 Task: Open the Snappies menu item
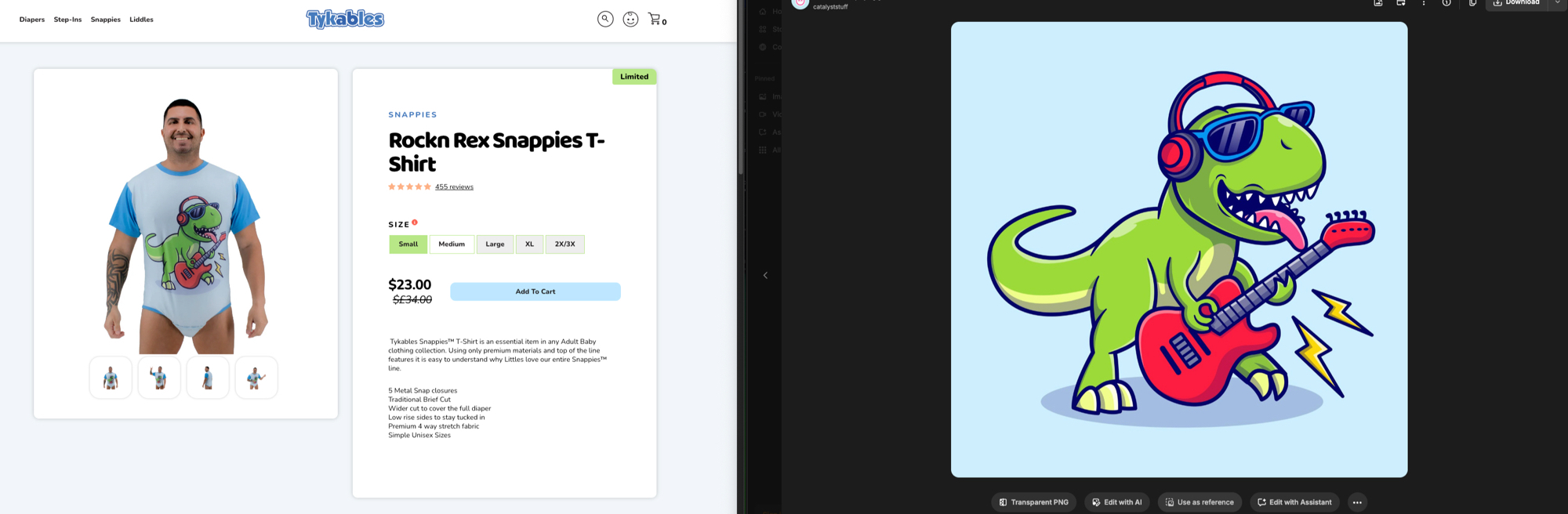[105, 20]
